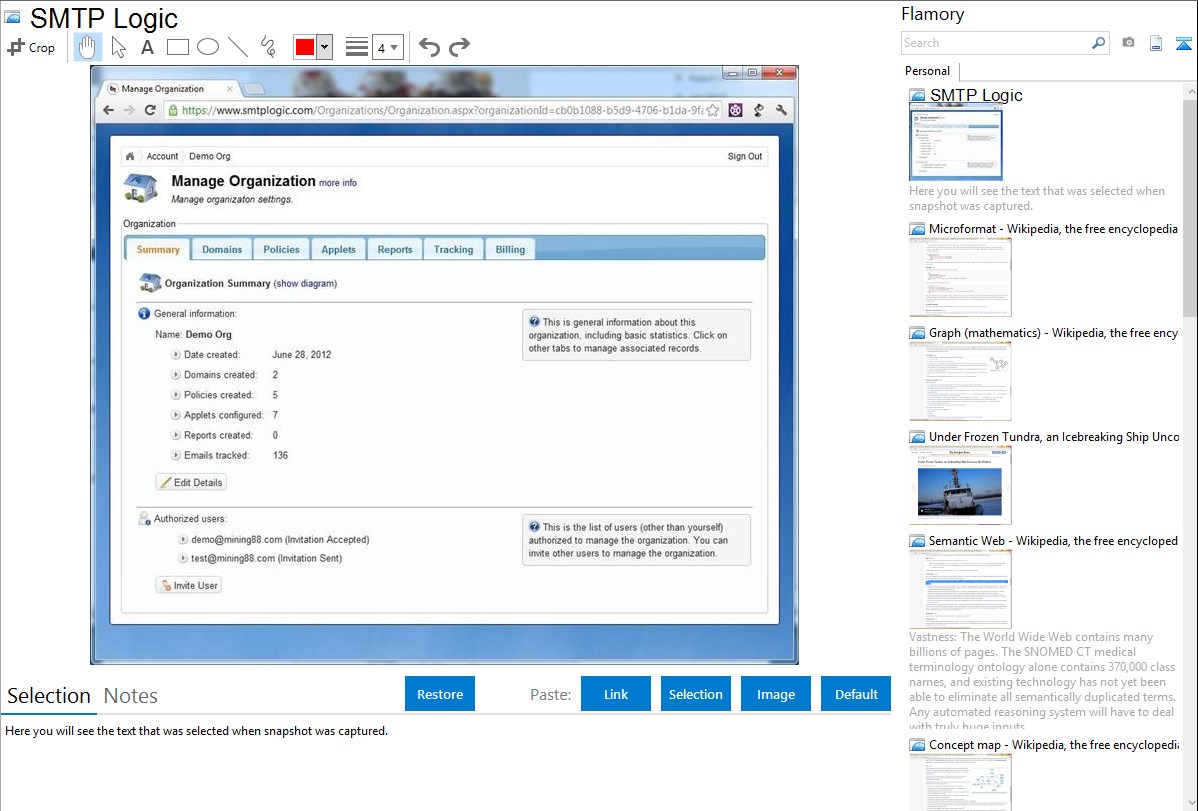Open the color picker dropdown arrow
This screenshot has width=1198, height=811.
pyautogui.click(x=324, y=47)
